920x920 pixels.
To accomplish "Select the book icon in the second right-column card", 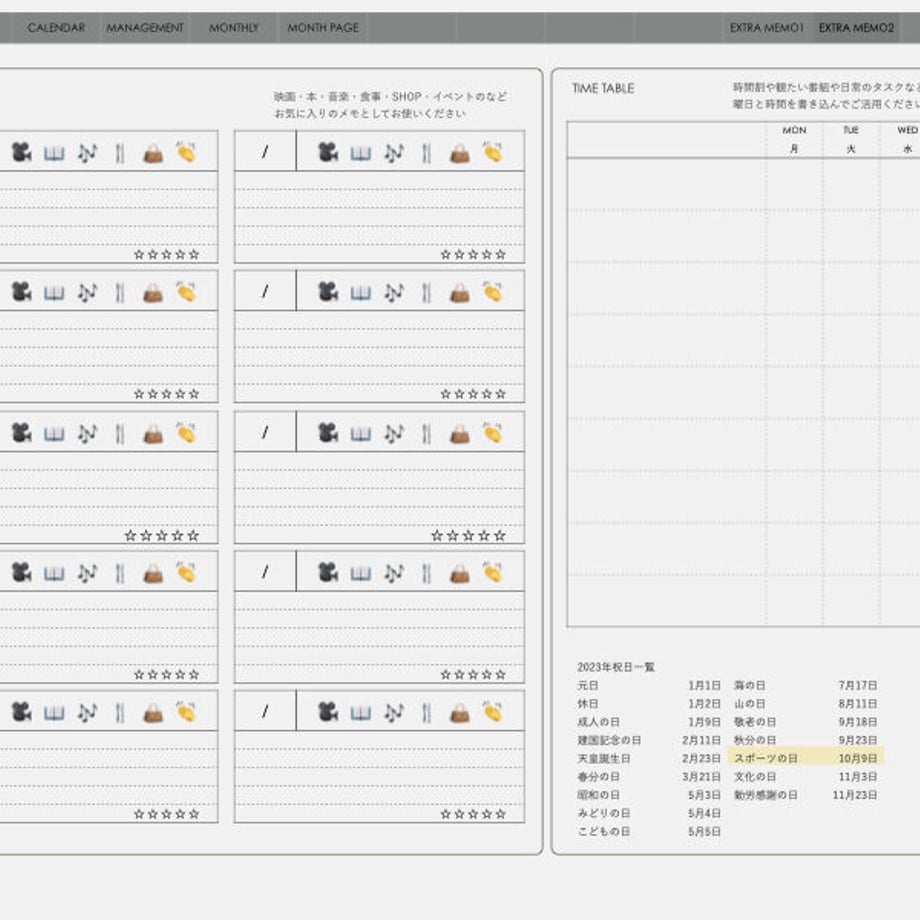I will (360, 293).
